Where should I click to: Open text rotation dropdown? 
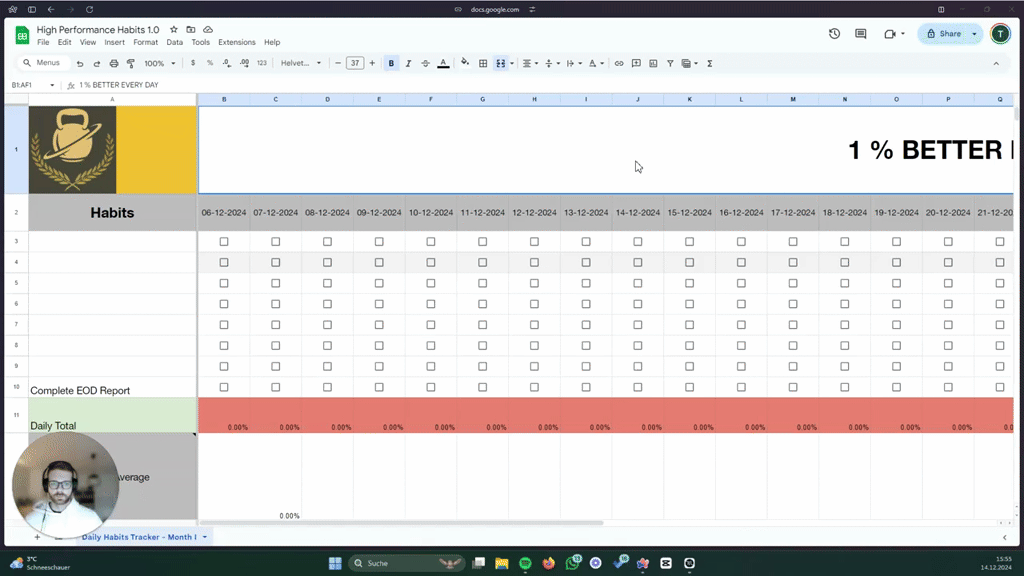click(x=596, y=63)
